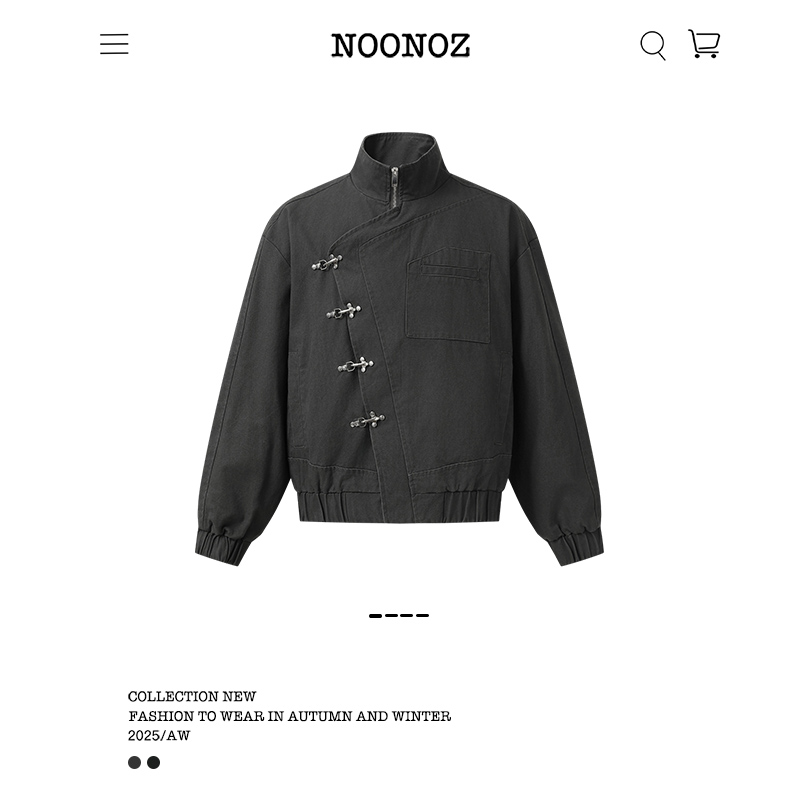Open the COLLECTION NEW heading
Screen dimensions: 800x800
pos(192,696)
